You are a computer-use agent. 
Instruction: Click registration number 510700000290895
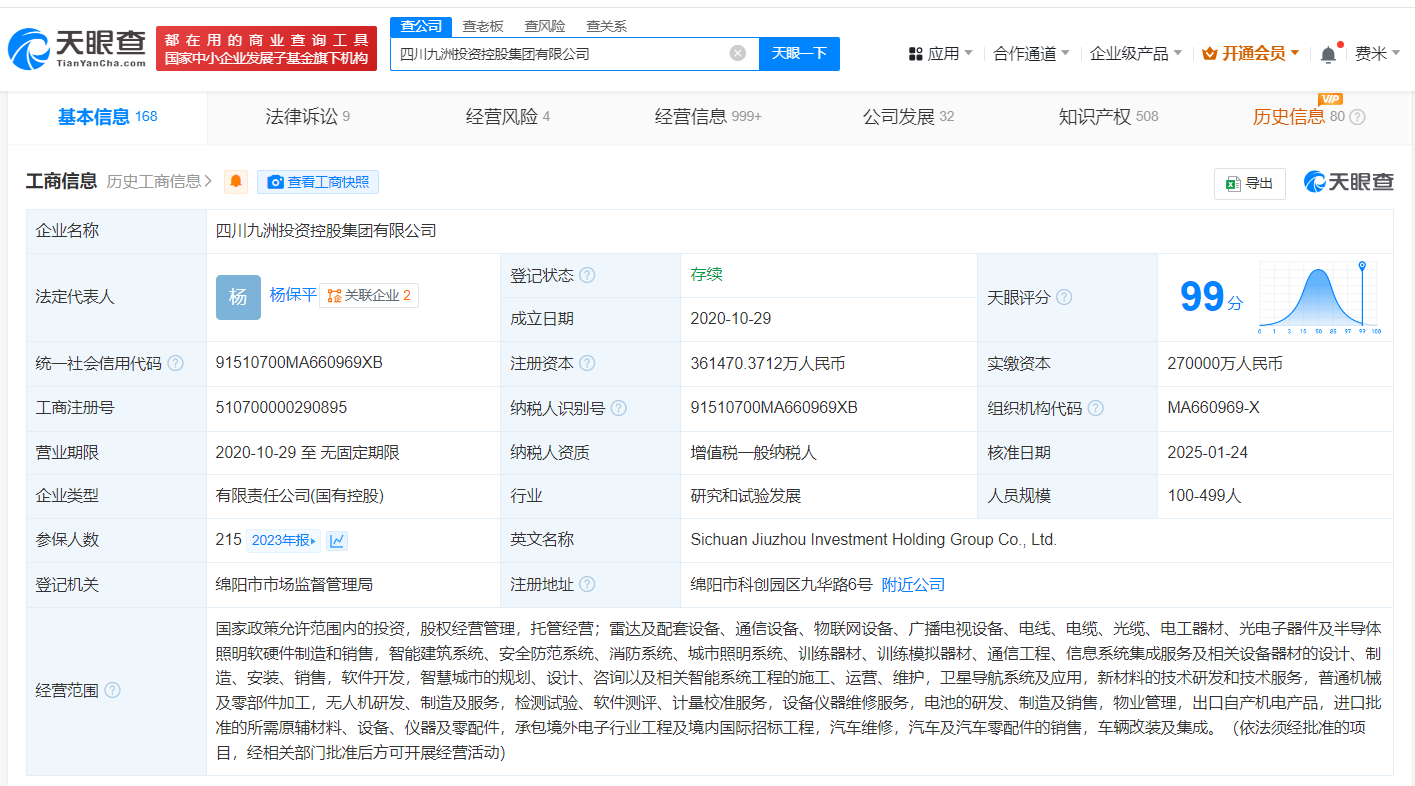point(281,407)
